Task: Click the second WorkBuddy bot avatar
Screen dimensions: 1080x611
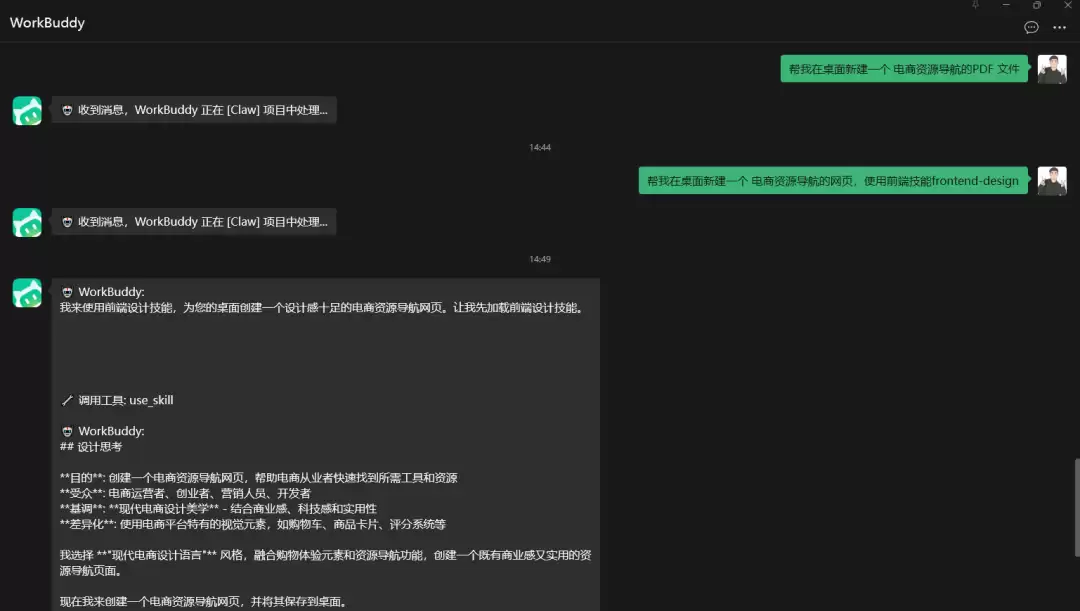Action: pyautogui.click(x=27, y=223)
